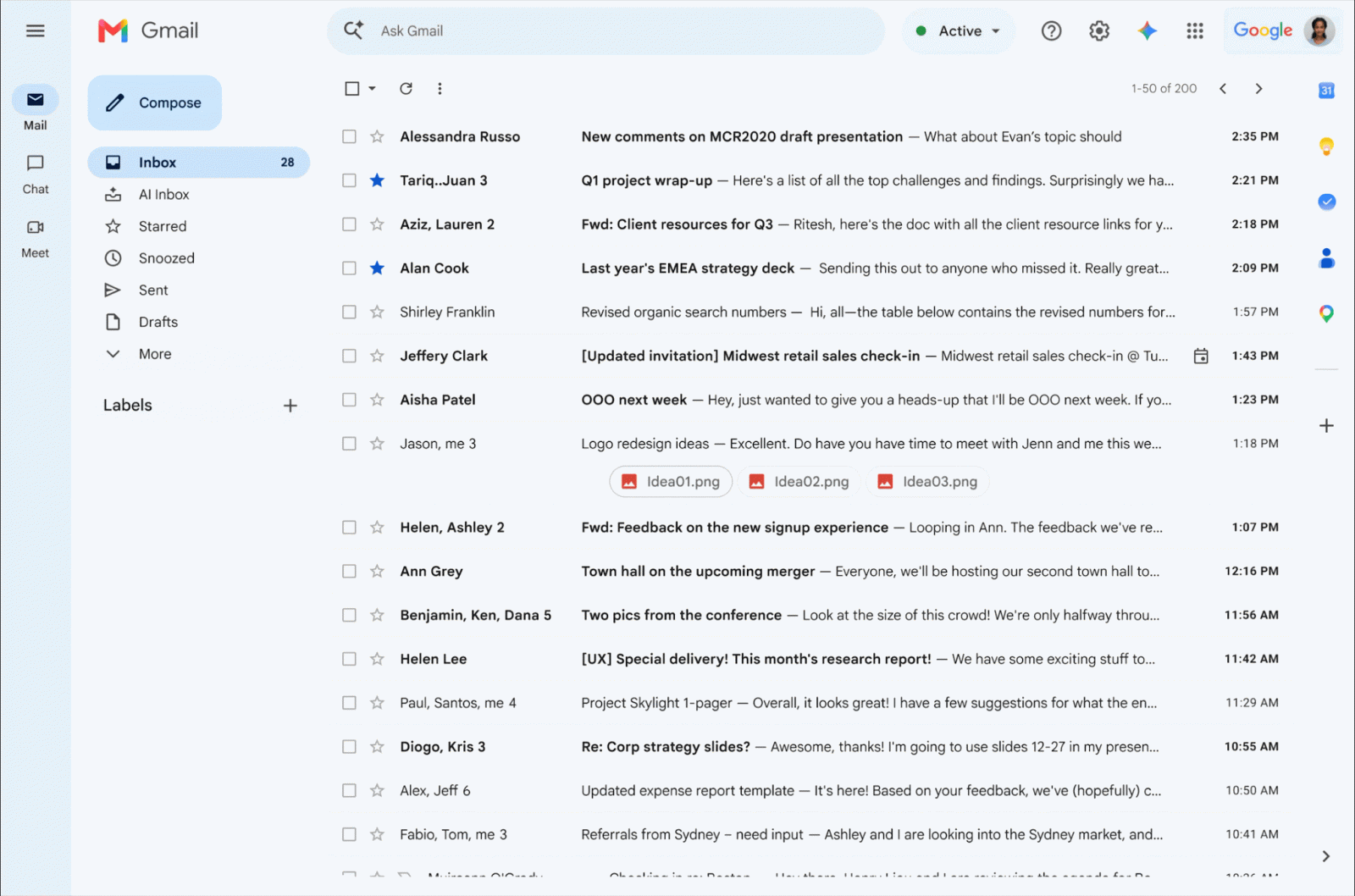This screenshot has height=896, width=1355.
Task: Go to previous page of emails
Action: pyautogui.click(x=1222, y=88)
